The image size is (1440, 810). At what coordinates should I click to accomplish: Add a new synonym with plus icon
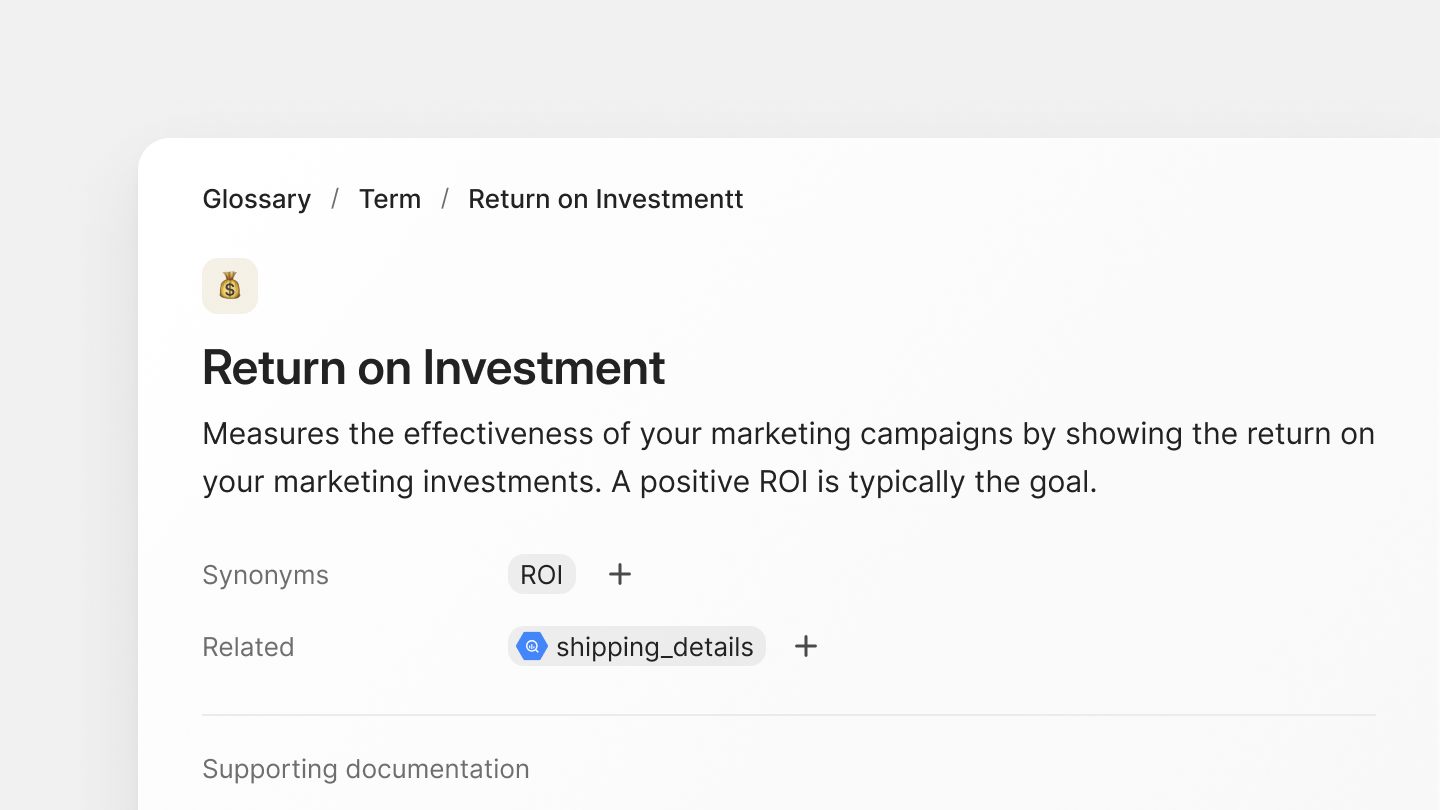pyautogui.click(x=620, y=574)
